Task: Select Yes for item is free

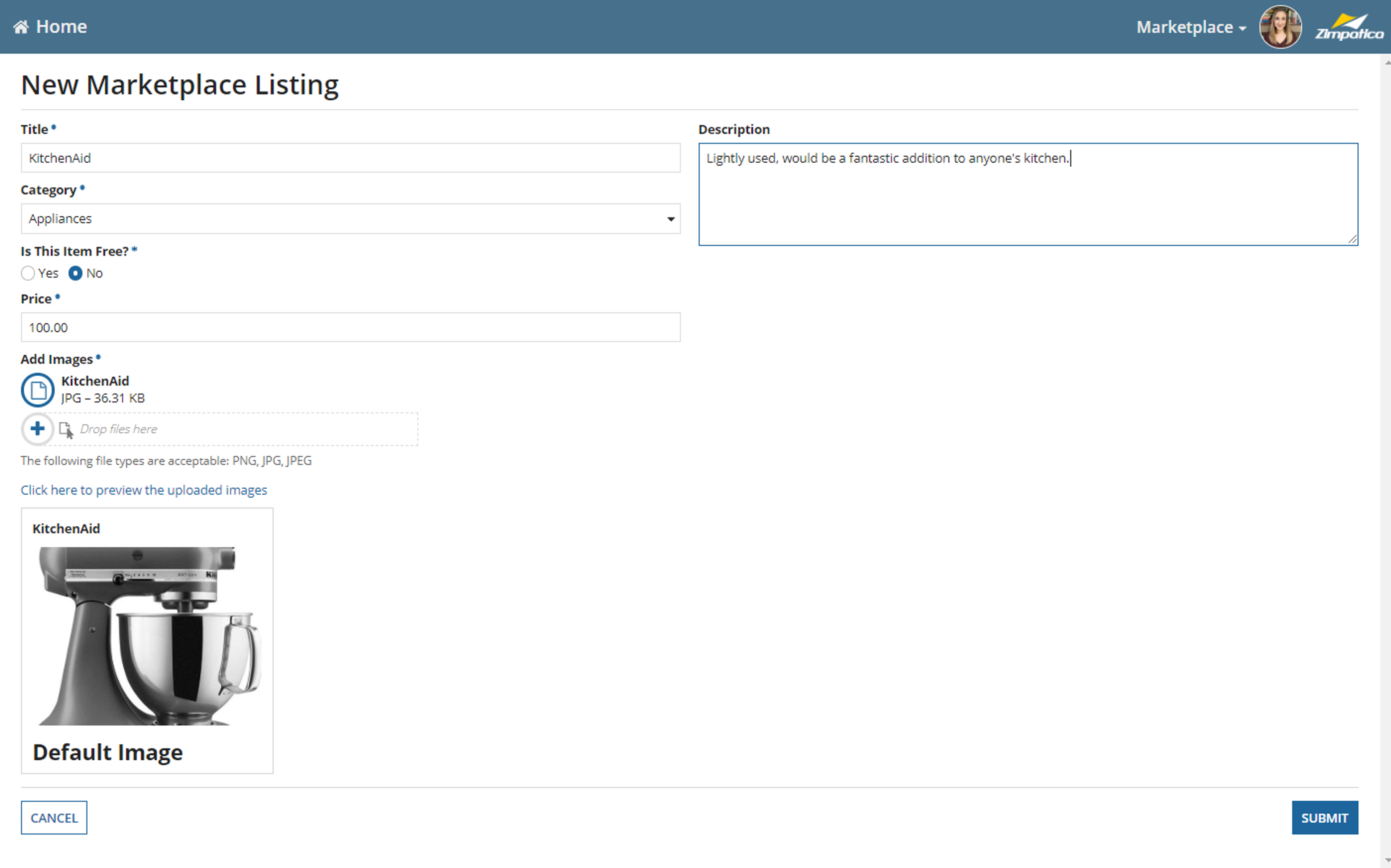Action: 28,273
